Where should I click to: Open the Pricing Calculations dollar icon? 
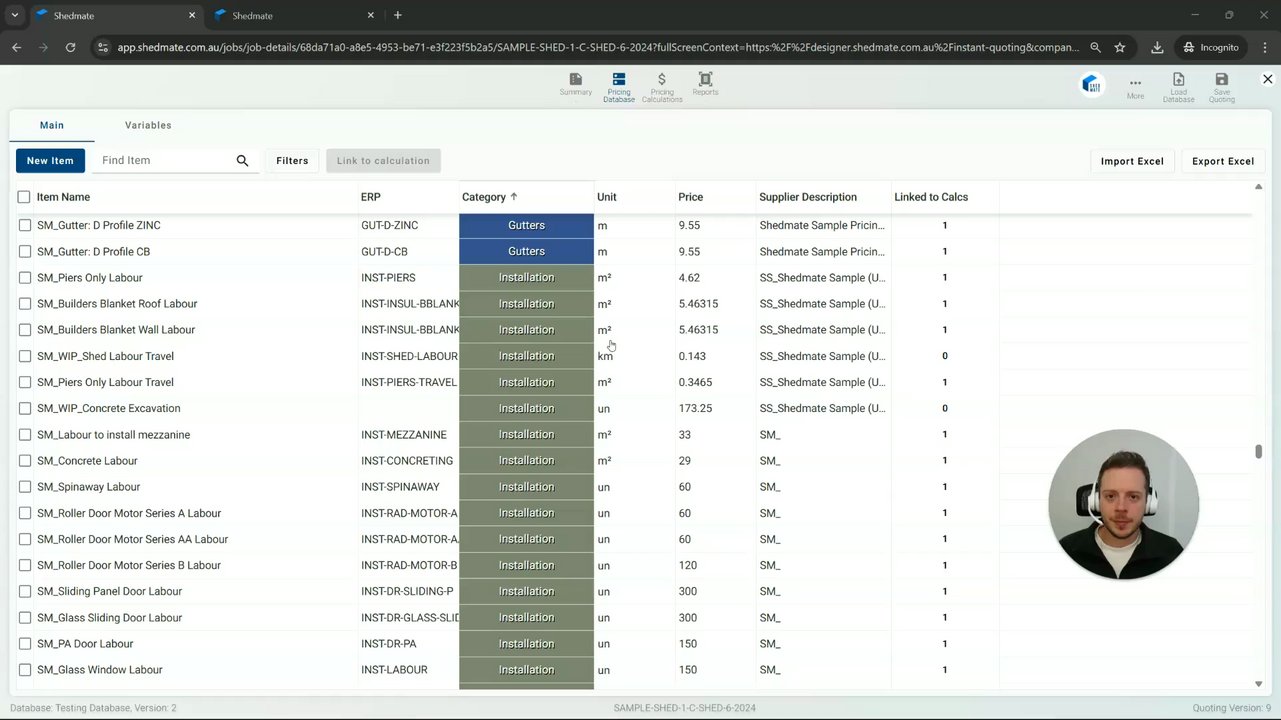click(x=662, y=86)
